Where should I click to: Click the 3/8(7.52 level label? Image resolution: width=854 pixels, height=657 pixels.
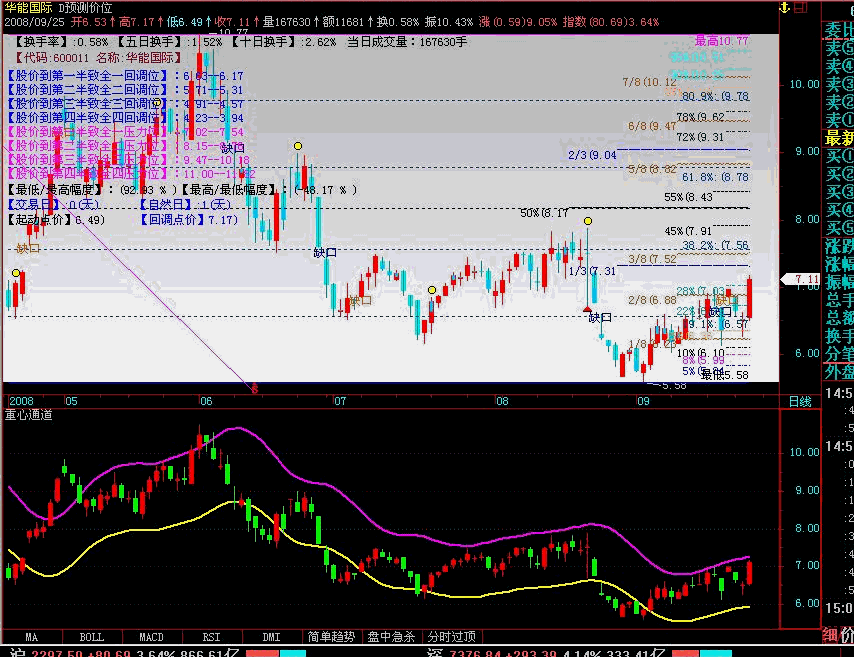click(652, 259)
